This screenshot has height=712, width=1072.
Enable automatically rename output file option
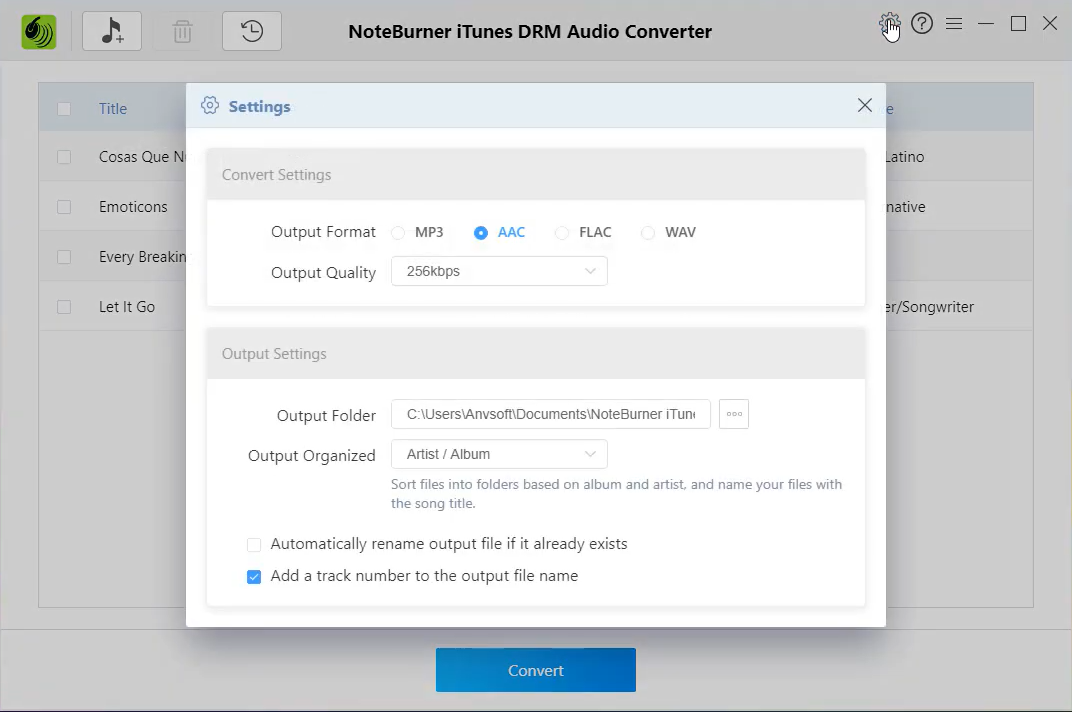pos(254,544)
